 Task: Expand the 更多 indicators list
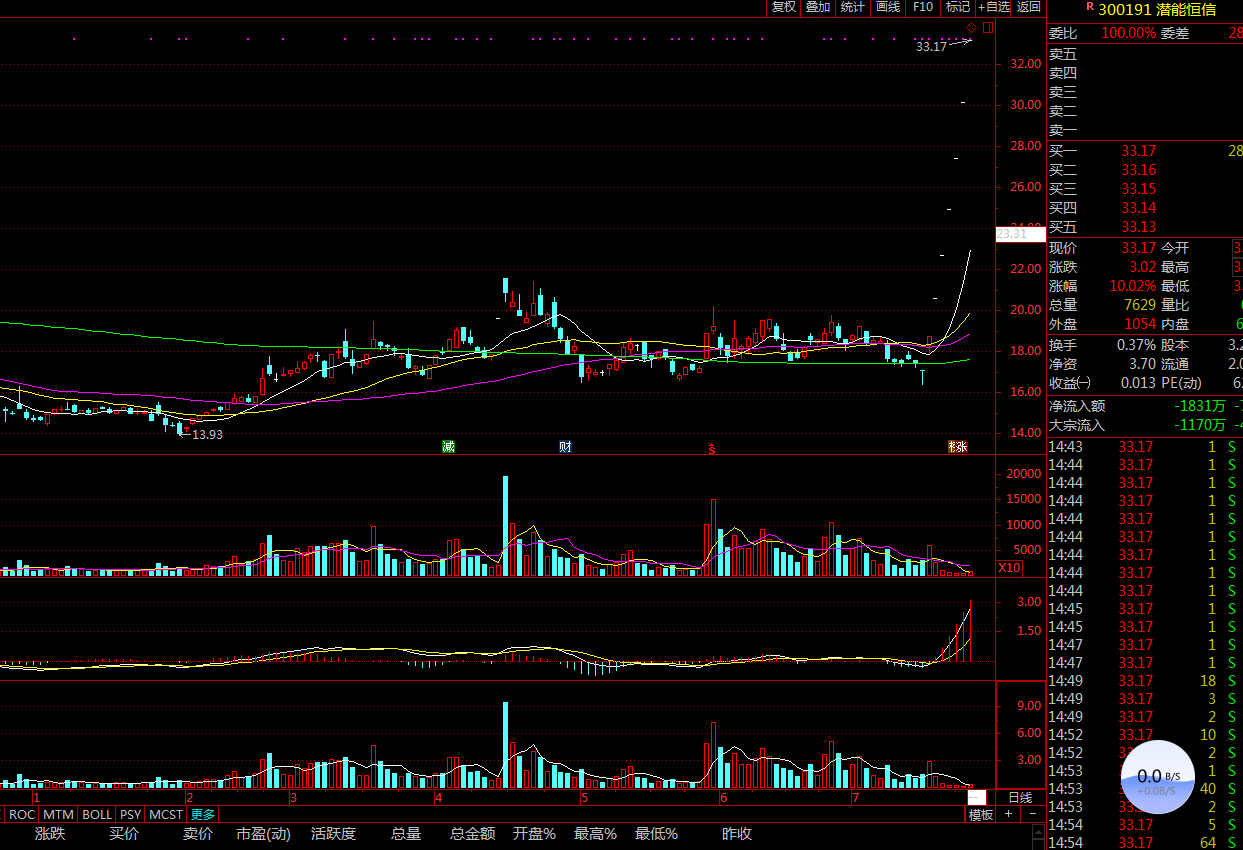[x=203, y=814]
